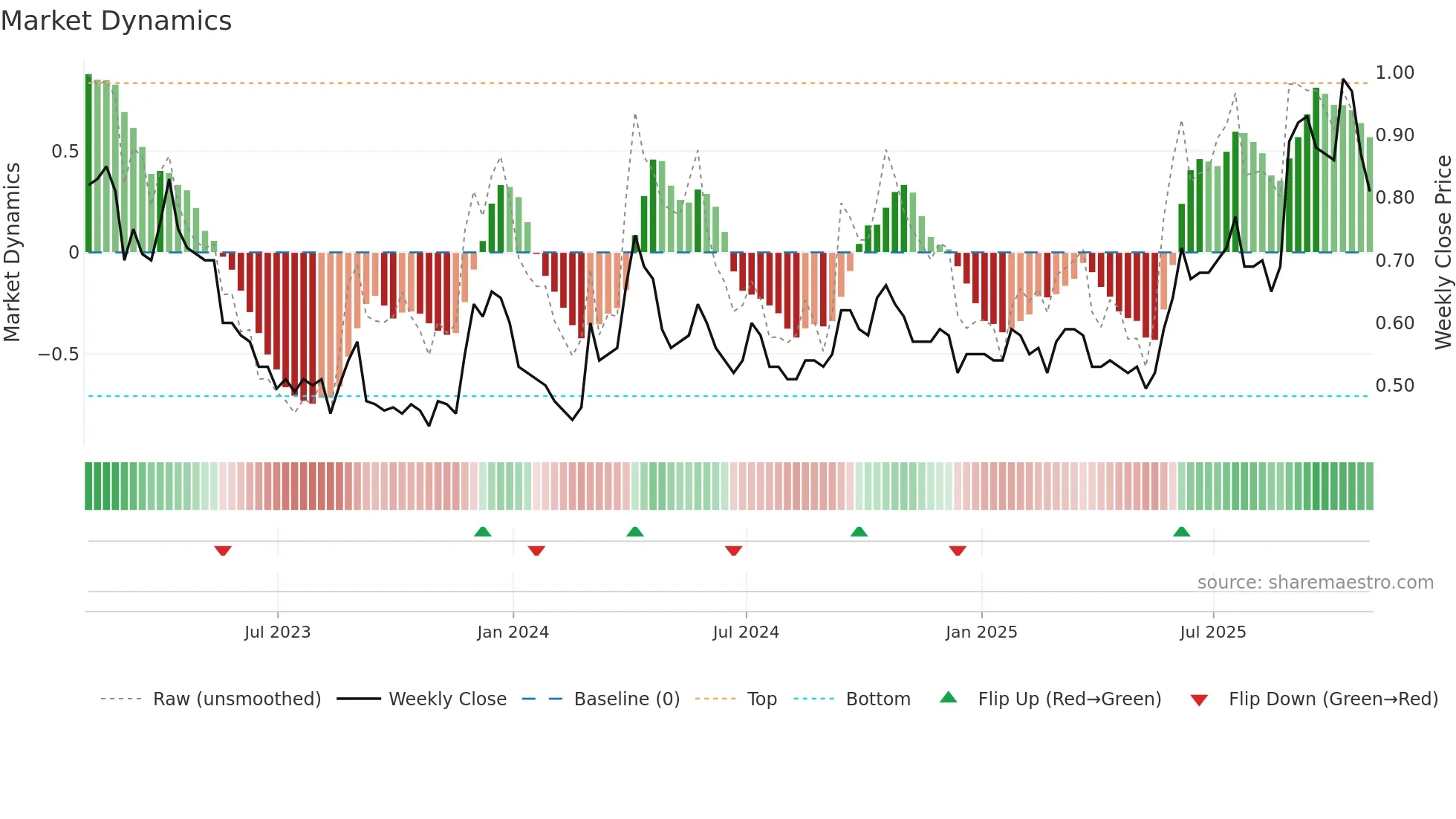Click the 0.80 price axis tick
This screenshot has width=1456, height=819.
pyautogui.click(x=1395, y=197)
